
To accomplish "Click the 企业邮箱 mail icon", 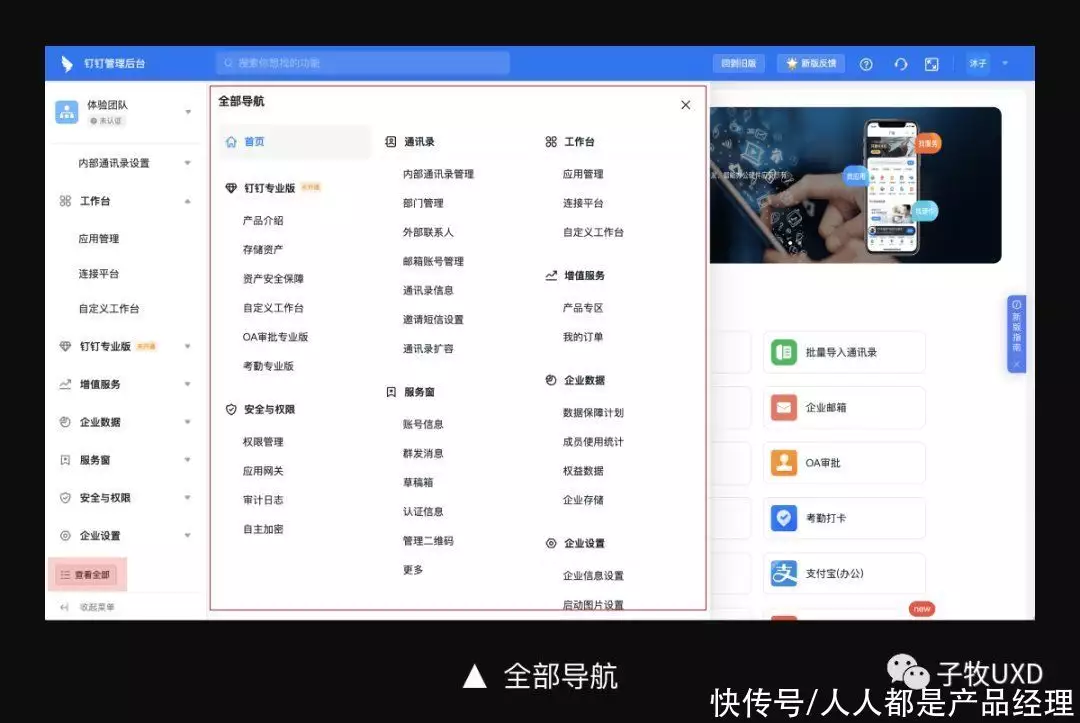I will coord(786,407).
